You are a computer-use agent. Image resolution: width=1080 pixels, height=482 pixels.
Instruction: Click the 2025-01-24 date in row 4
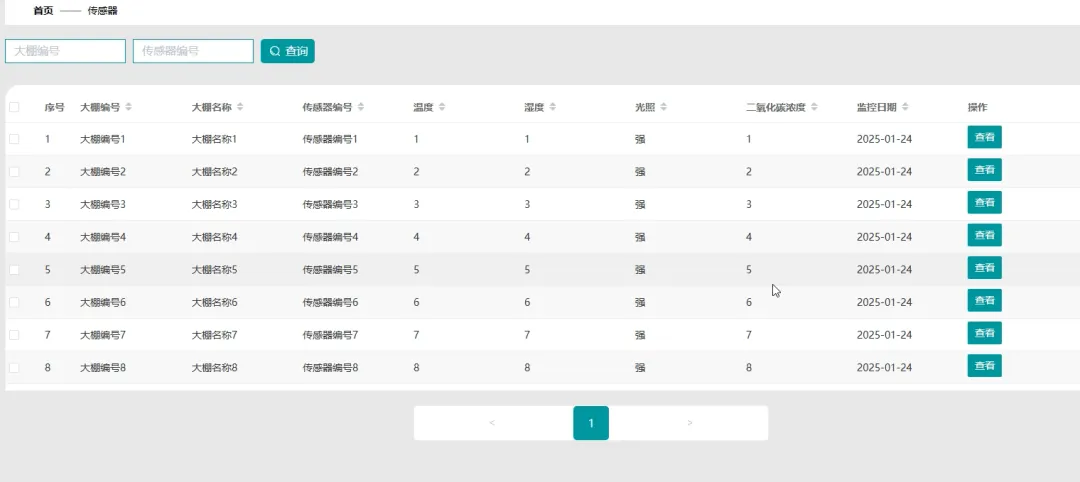pyautogui.click(x=884, y=237)
